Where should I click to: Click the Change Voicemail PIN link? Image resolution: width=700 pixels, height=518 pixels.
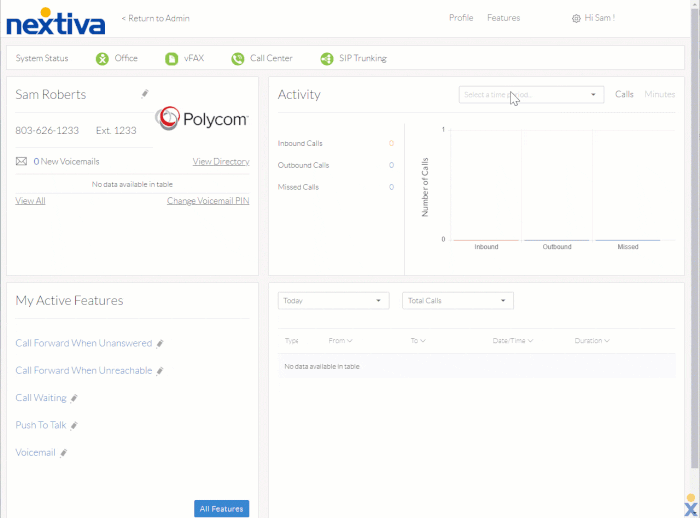click(208, 201)
